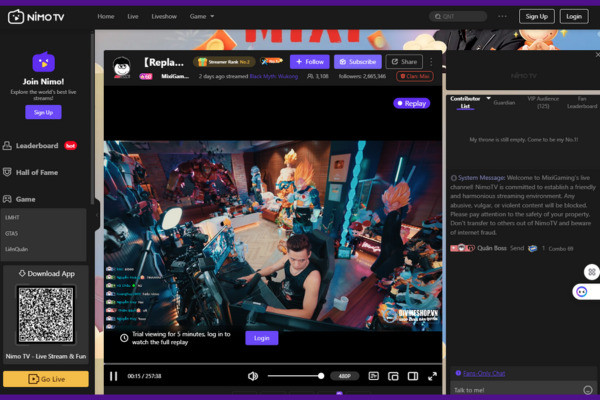Screen dimensions: 600x400
Task: Click the video progress bar
Action: coord(273,363)
